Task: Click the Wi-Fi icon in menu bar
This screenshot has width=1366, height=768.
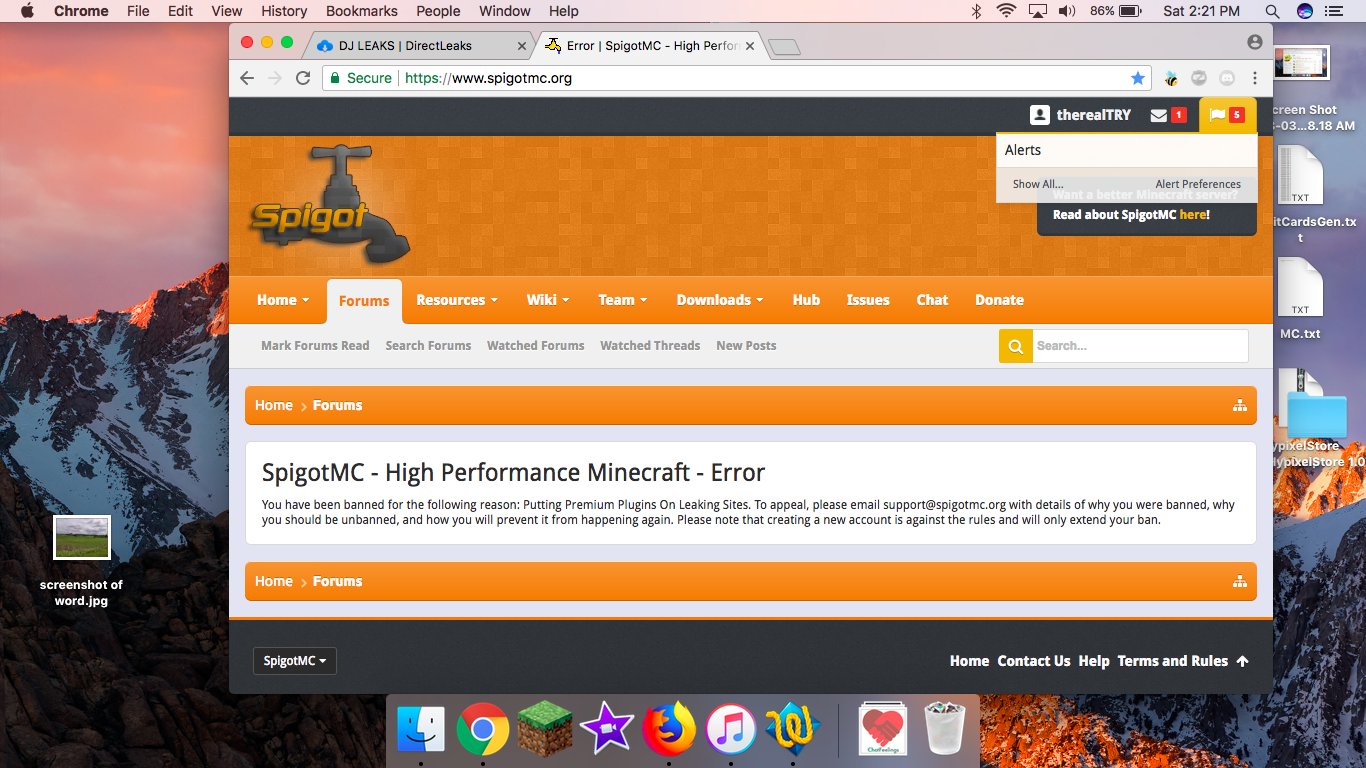Action: (1006, 11)
